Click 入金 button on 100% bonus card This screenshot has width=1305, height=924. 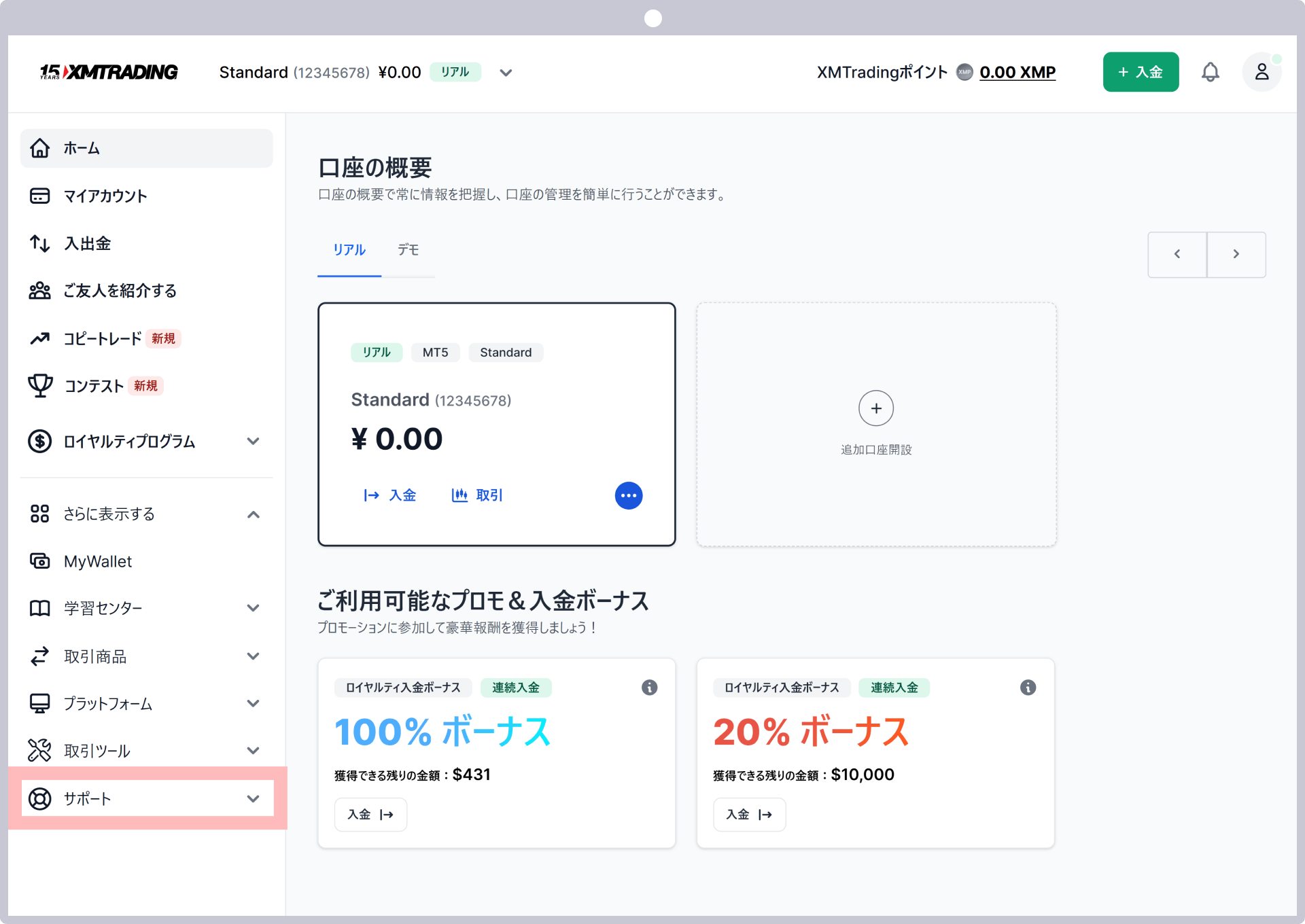pos(370,815)
